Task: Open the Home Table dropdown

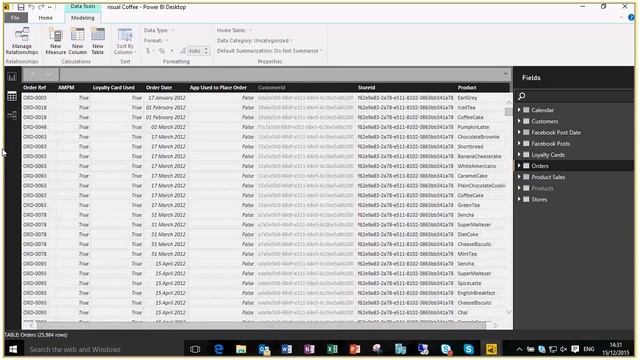Action: (x=234, y=30)
